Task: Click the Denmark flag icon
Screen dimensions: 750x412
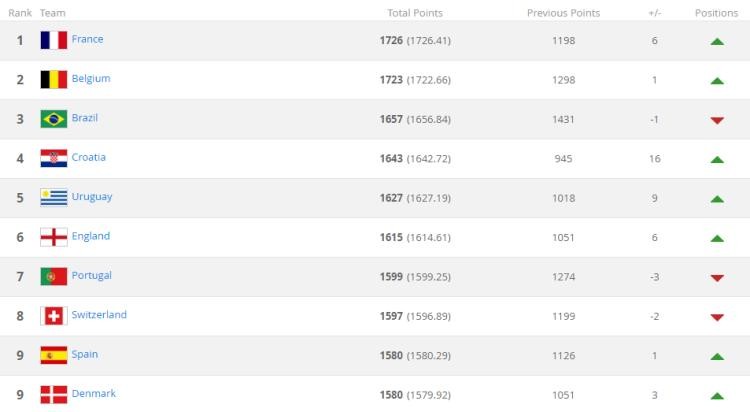Action: point(53,394)
